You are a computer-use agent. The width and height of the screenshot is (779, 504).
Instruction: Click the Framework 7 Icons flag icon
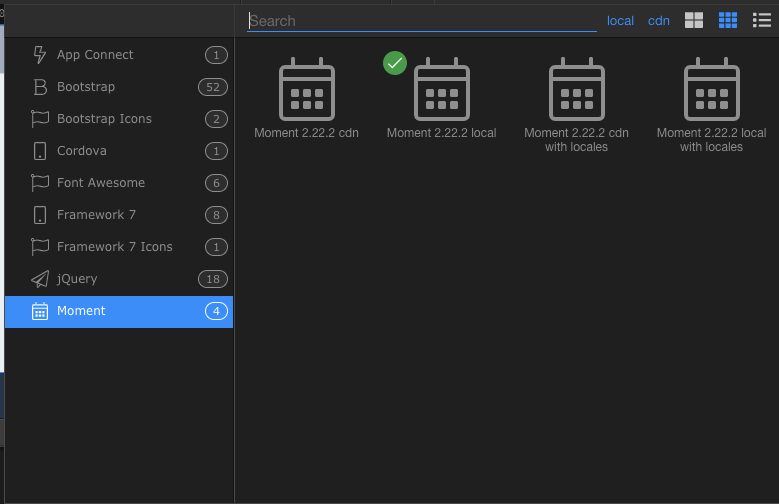click(40, 247)
